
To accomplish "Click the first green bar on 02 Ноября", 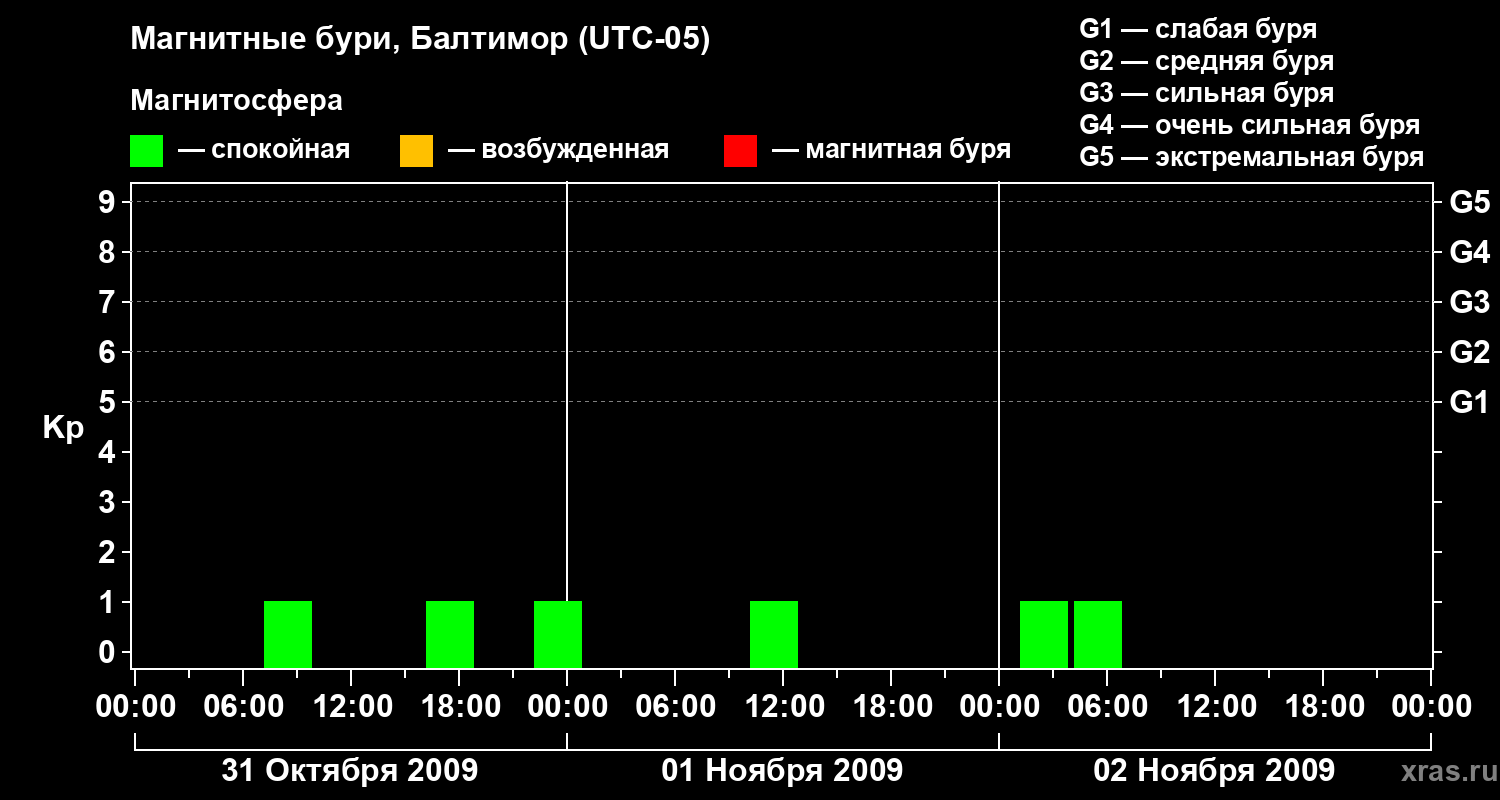I will coord(1044,634).
